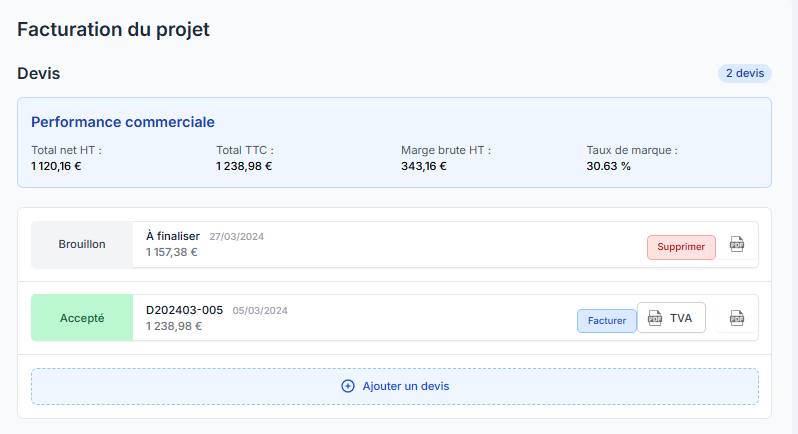
Task: Click the plus icon in Ajouter un devis
Action: pos(348,386)
